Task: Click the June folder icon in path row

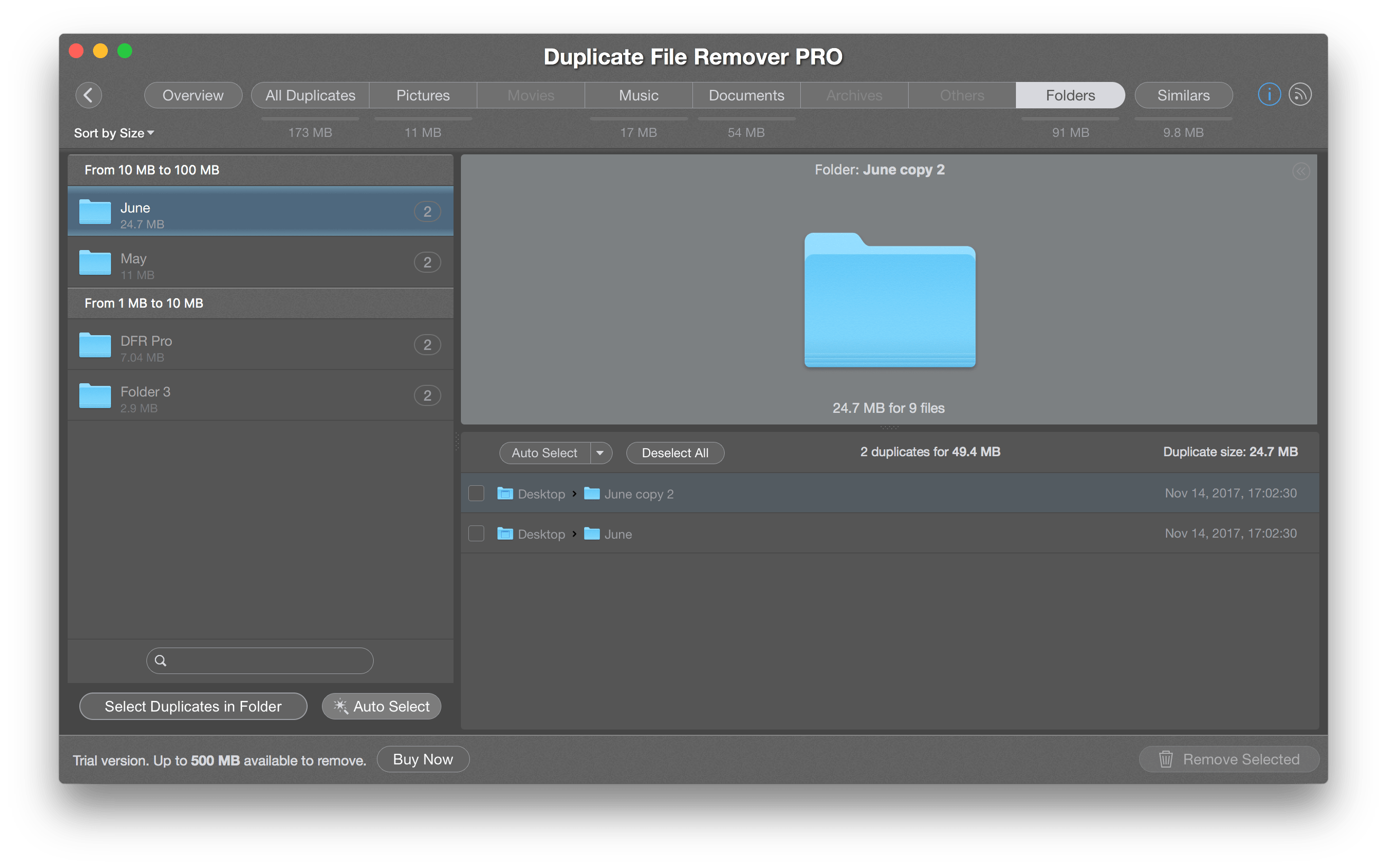Action: (x=591, y=533)
